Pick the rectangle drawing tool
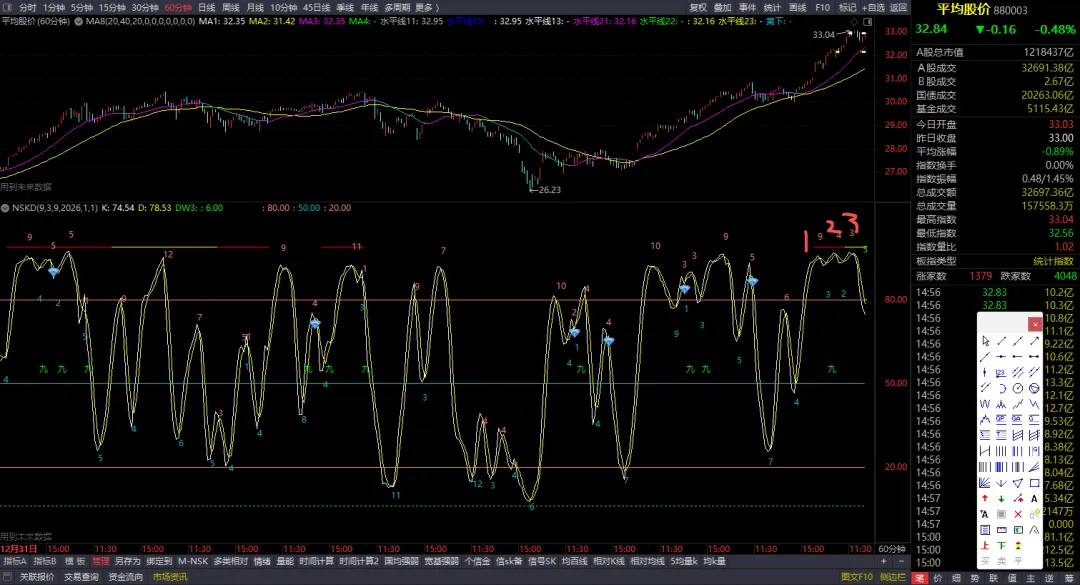The width and height of the screenshot is (1080, 585). 1035,482
